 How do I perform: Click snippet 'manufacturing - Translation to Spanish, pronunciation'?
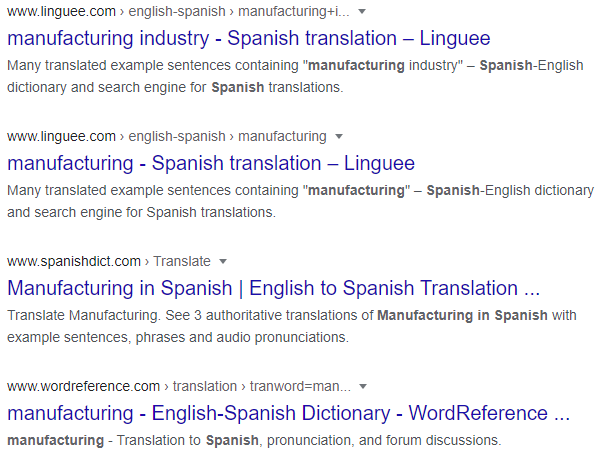point(180,440)
